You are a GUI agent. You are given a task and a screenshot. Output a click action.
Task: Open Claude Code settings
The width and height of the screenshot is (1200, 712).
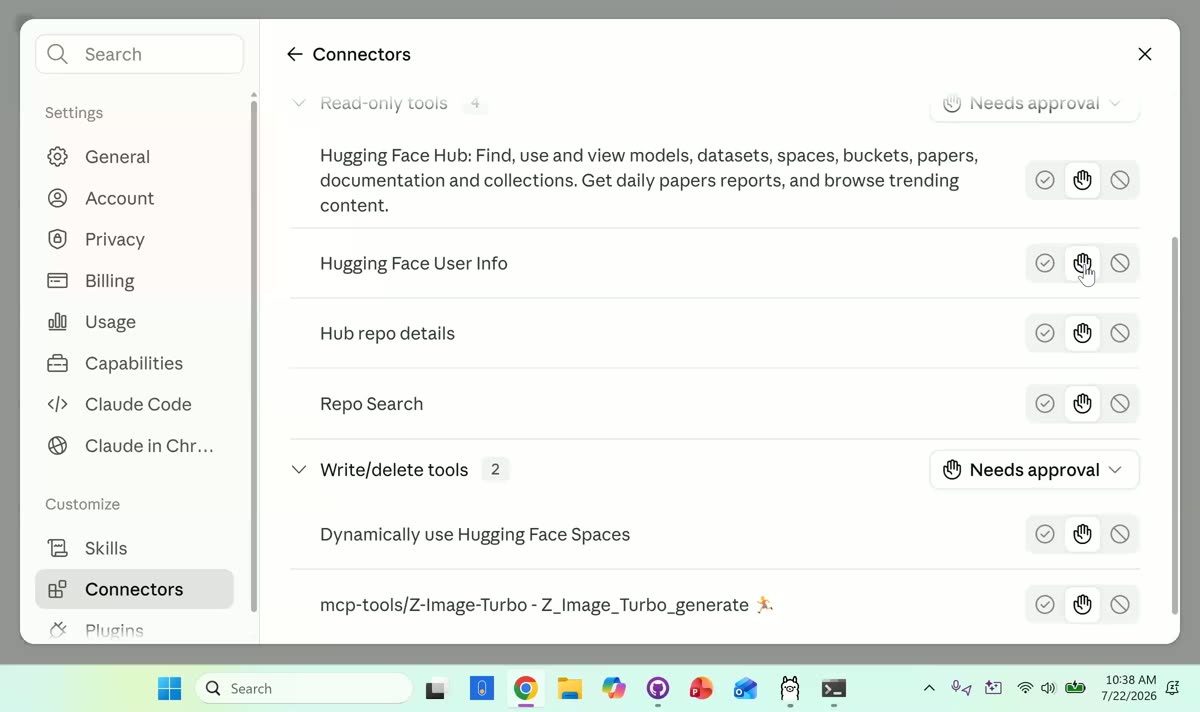click(134, 404)
